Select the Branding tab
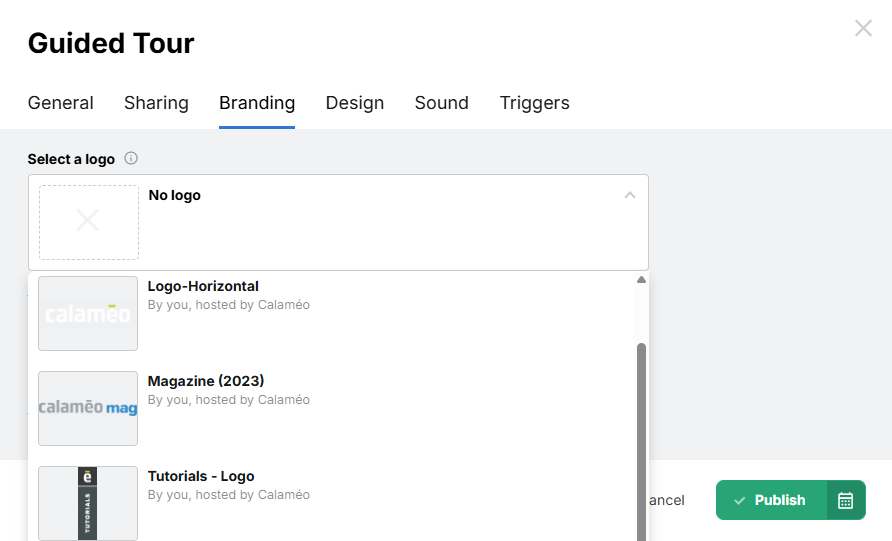 (257, 103)
